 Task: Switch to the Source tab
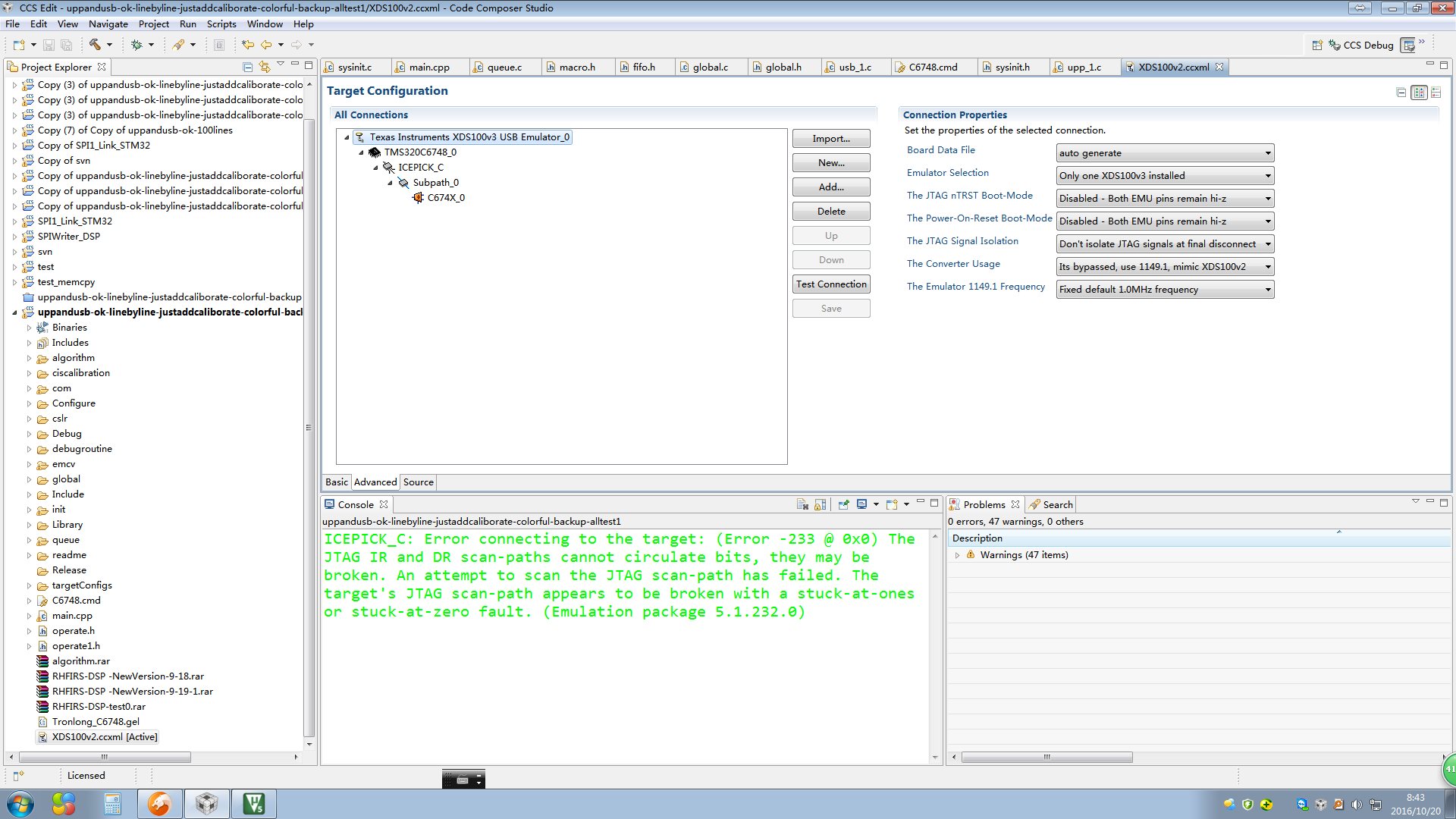[x=418, y=482]
